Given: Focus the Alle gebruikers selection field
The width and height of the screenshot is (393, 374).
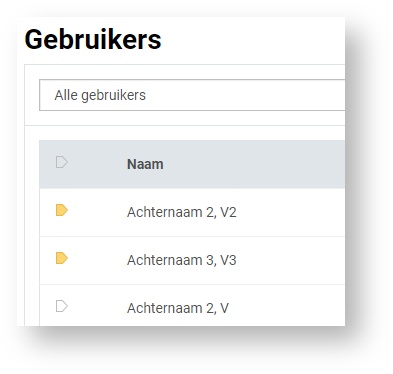Looking at the screenshot, I should tap(192, 95).
